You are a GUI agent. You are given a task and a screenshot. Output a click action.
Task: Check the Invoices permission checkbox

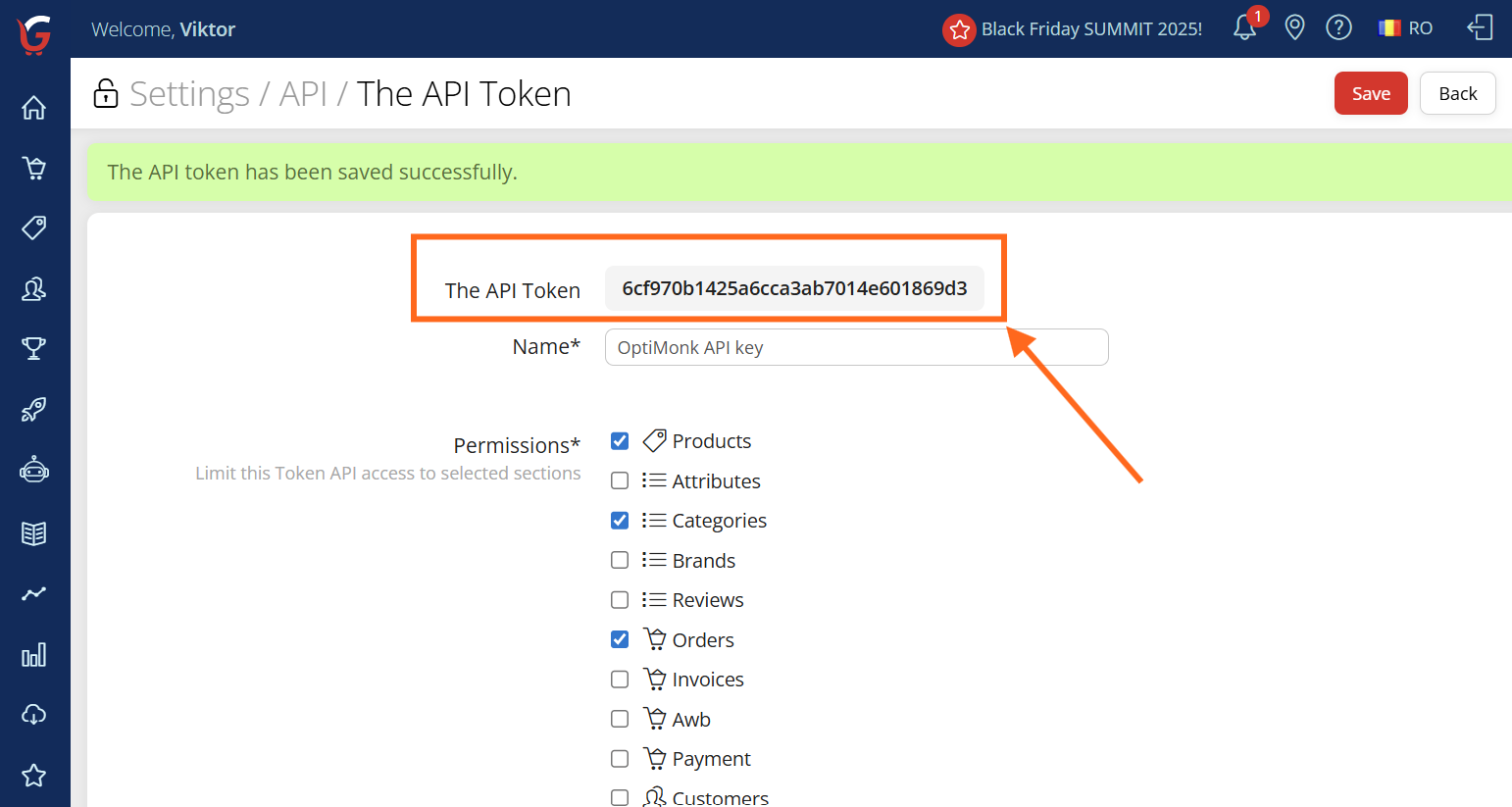[620, 680]
